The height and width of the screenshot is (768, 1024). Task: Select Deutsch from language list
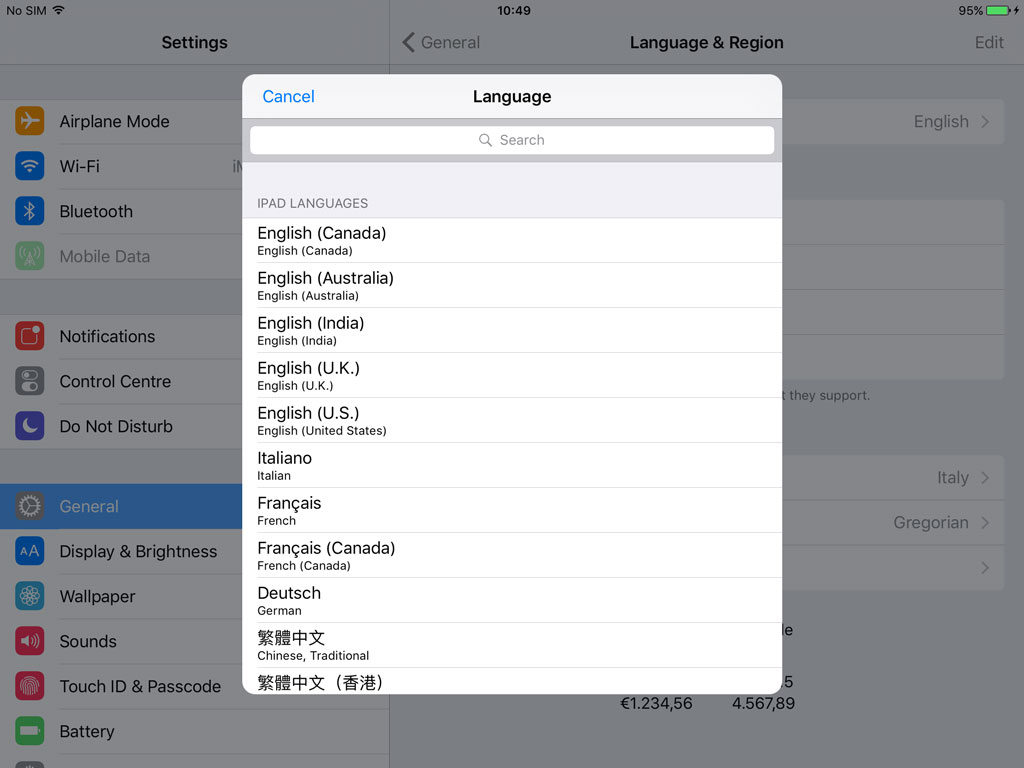pos(512,600)
